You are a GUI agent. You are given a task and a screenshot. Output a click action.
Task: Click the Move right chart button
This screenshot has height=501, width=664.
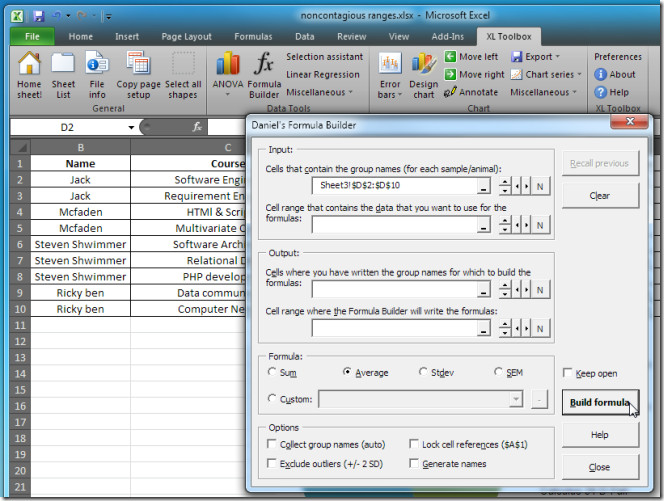pos(474,75)
